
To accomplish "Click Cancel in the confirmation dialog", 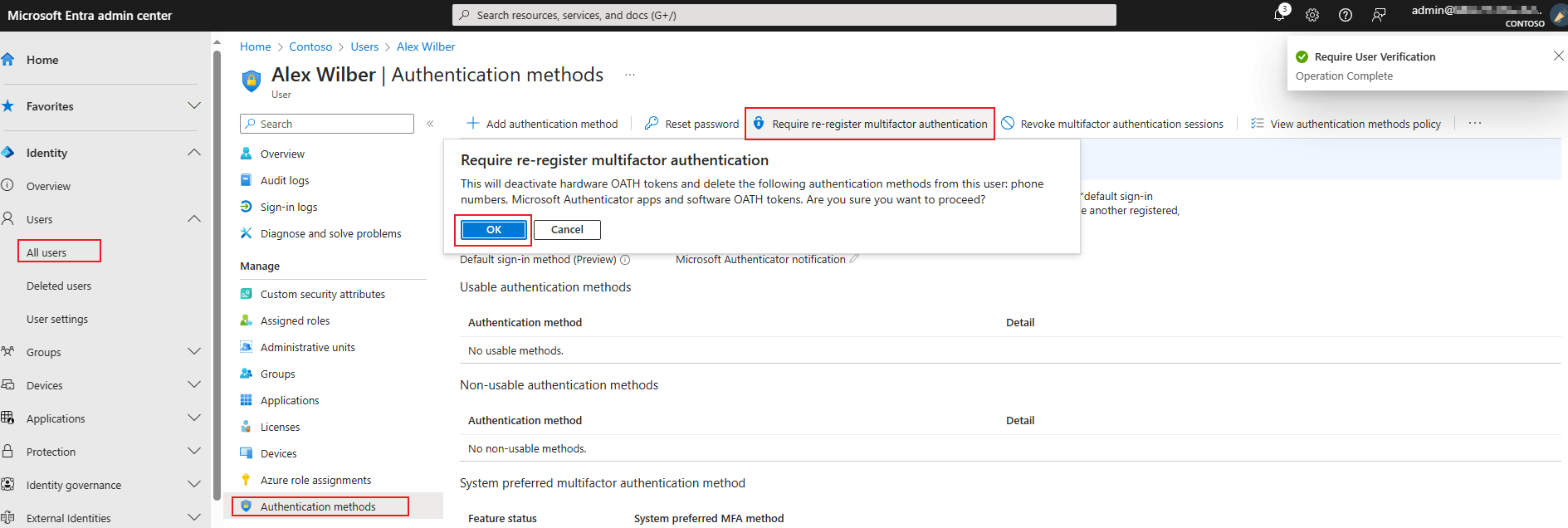I will point(567,229).
